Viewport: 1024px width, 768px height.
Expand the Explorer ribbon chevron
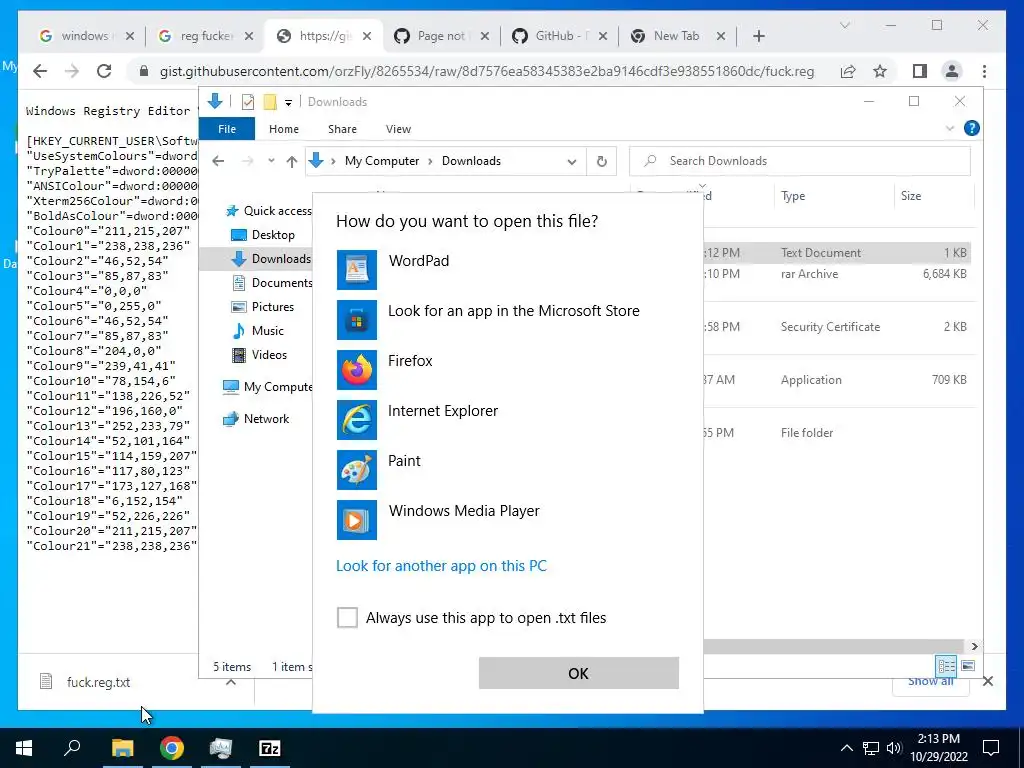[950, 128]
